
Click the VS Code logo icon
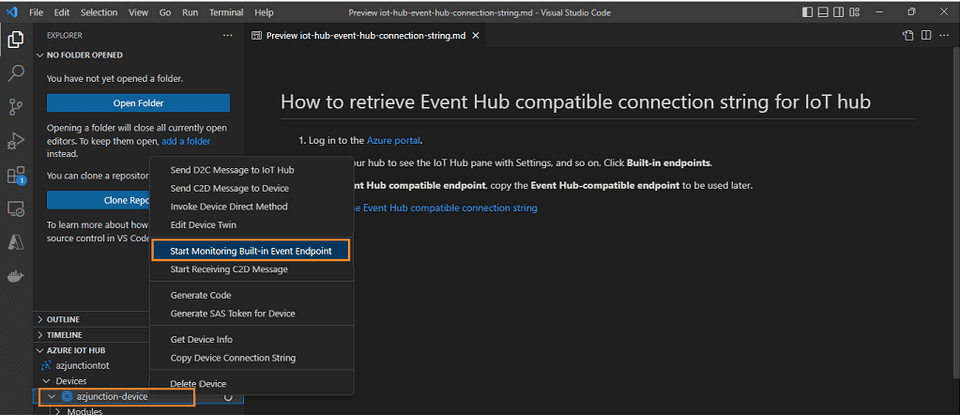click(12, 12)
